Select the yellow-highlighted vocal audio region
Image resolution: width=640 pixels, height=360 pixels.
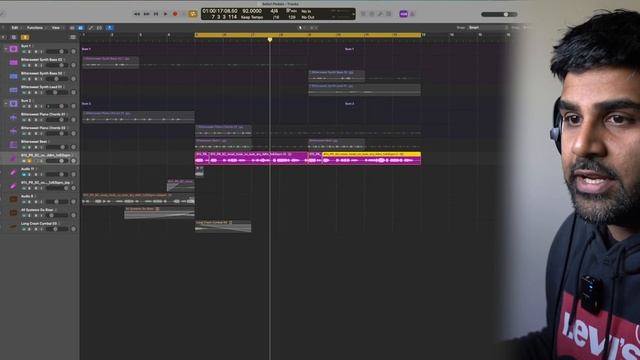tap(371, 158)
